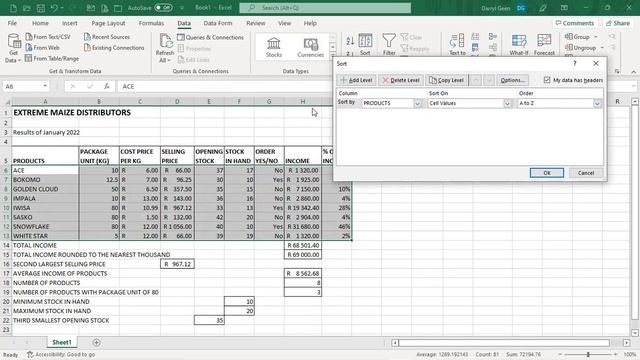Open Queries & Connections pane

click(x=210, y=37)
